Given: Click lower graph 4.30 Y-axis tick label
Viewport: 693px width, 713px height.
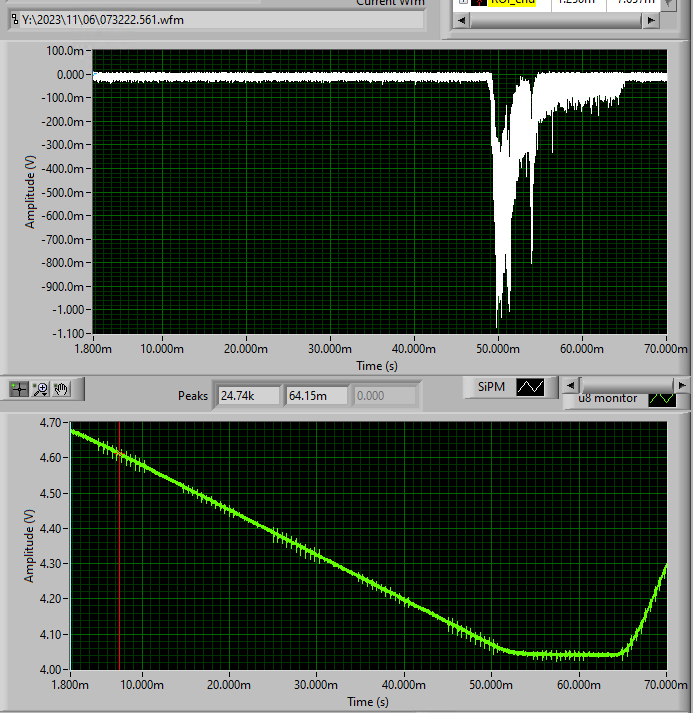Looking at the screenshot, I should click(50, 563).
